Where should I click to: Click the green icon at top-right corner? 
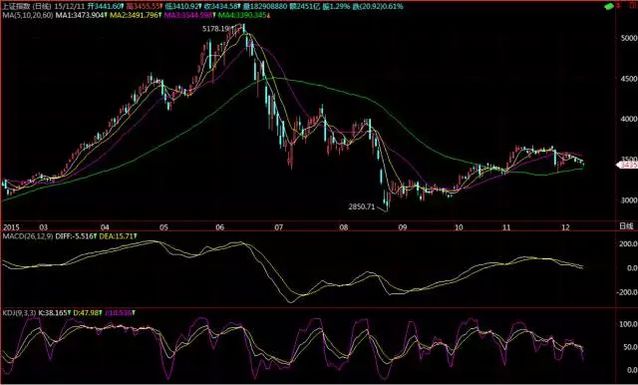coord(609,6)
